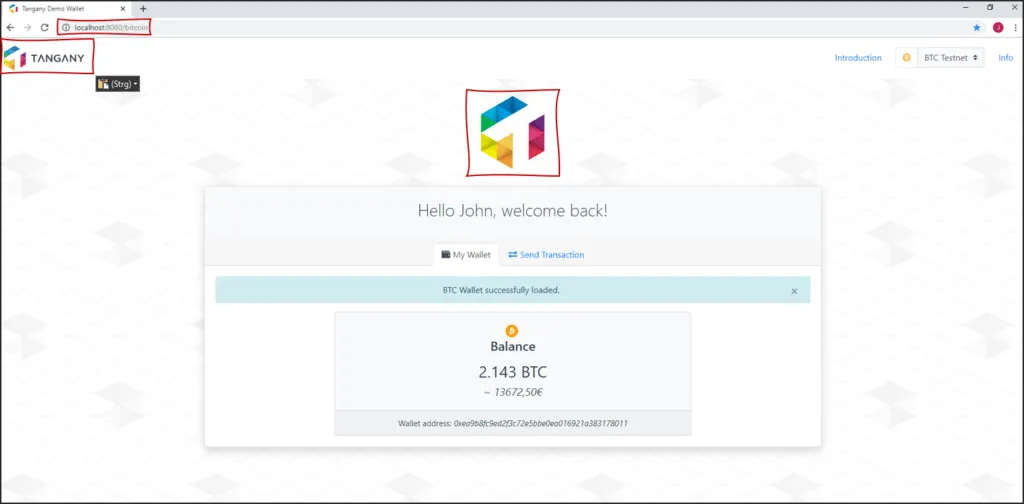
Task: Reload the page with the refresh icon
Action: click(44, 27)
